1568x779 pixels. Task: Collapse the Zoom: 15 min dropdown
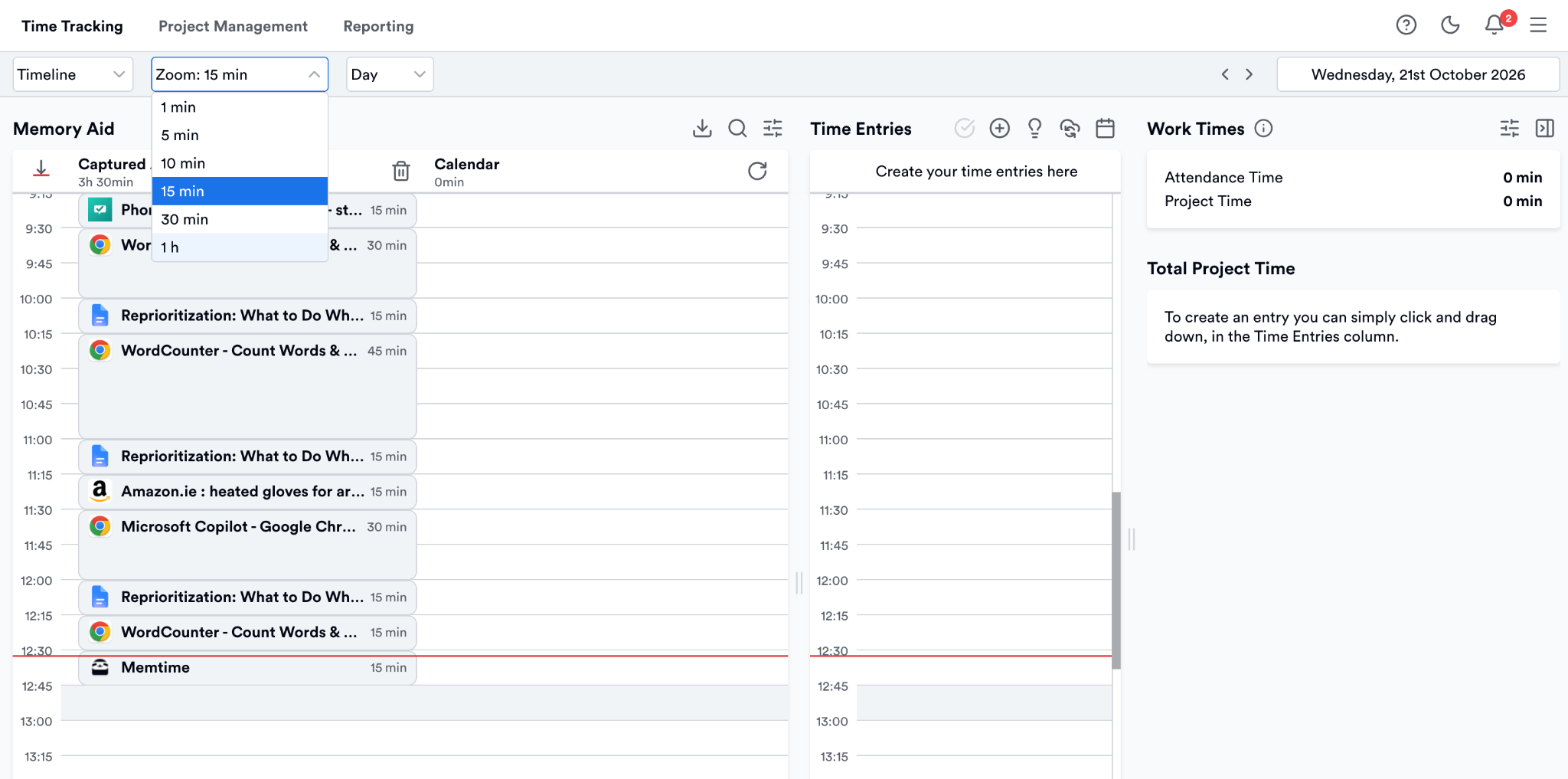tap(240, 74)
